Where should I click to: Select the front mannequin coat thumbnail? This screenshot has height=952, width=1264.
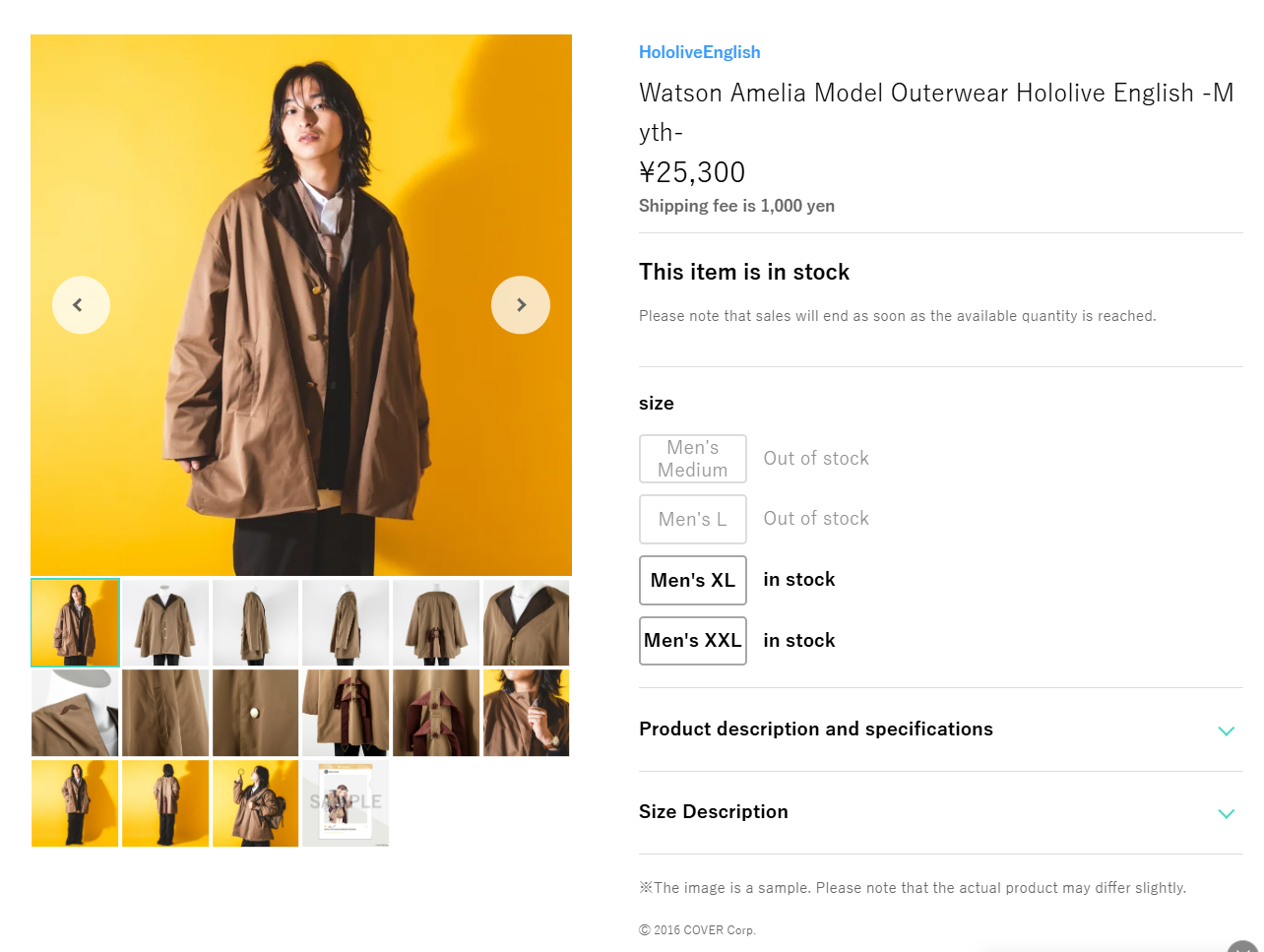point(165,623)
